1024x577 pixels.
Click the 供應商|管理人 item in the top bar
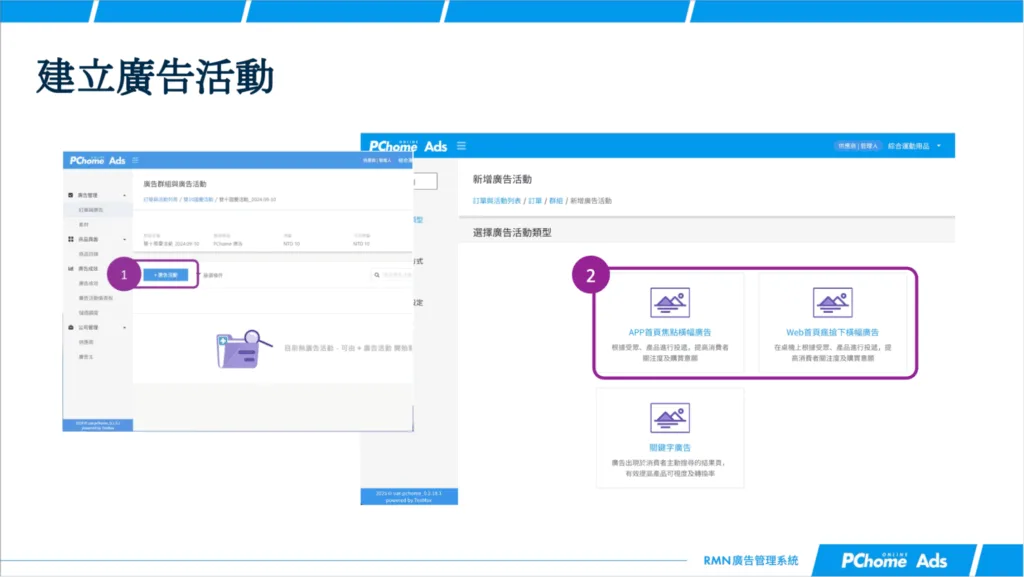tap(858, 145)
